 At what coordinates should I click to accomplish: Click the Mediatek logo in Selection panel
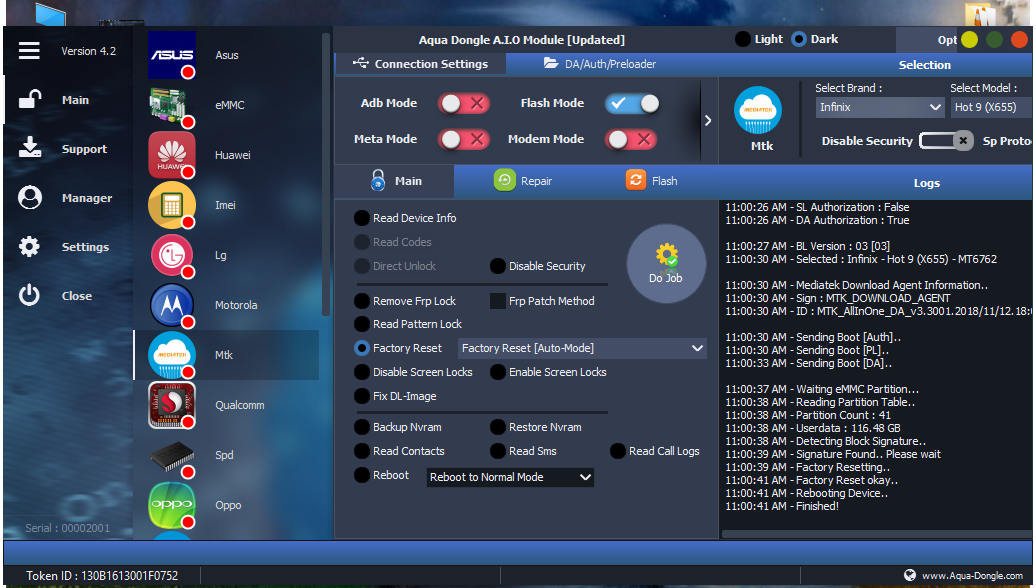[x=758, y=110]
